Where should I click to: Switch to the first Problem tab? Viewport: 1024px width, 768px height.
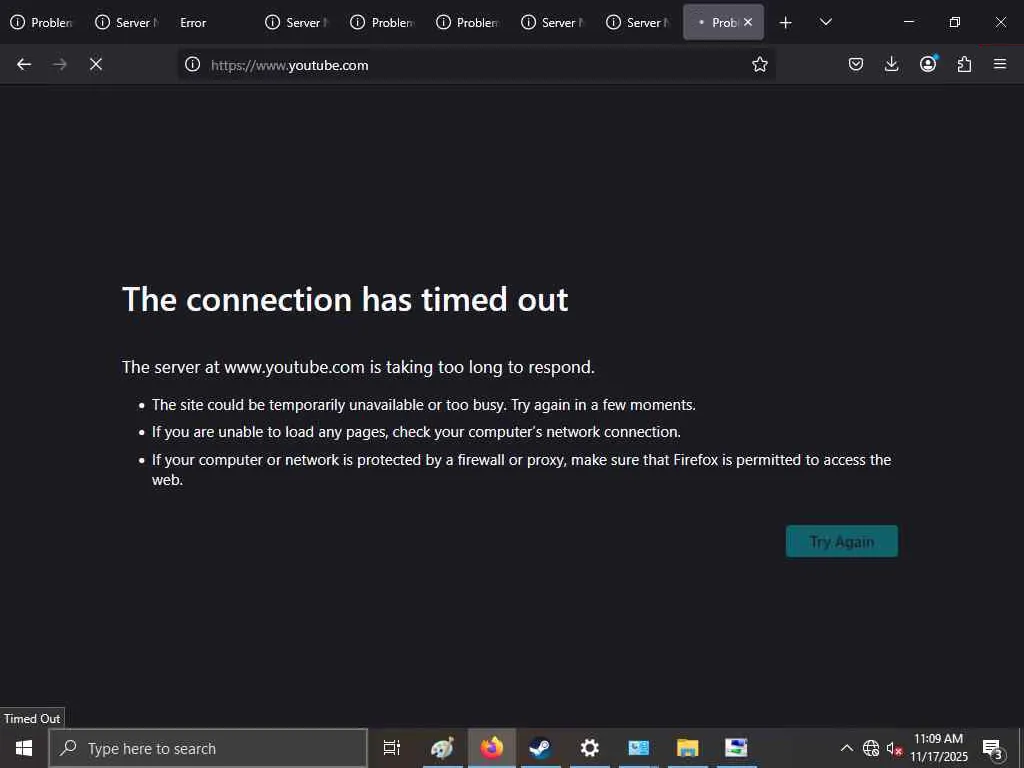pos(42,22)
